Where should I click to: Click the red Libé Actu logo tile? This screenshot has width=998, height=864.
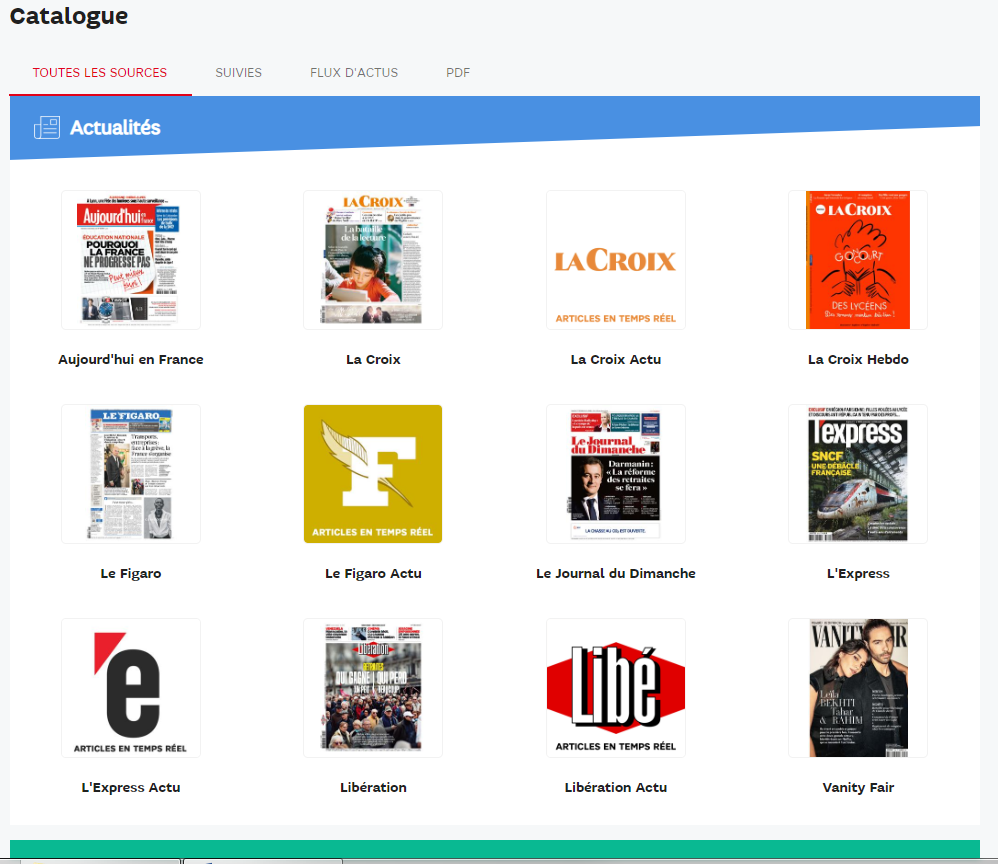click(x=615, y=687)
